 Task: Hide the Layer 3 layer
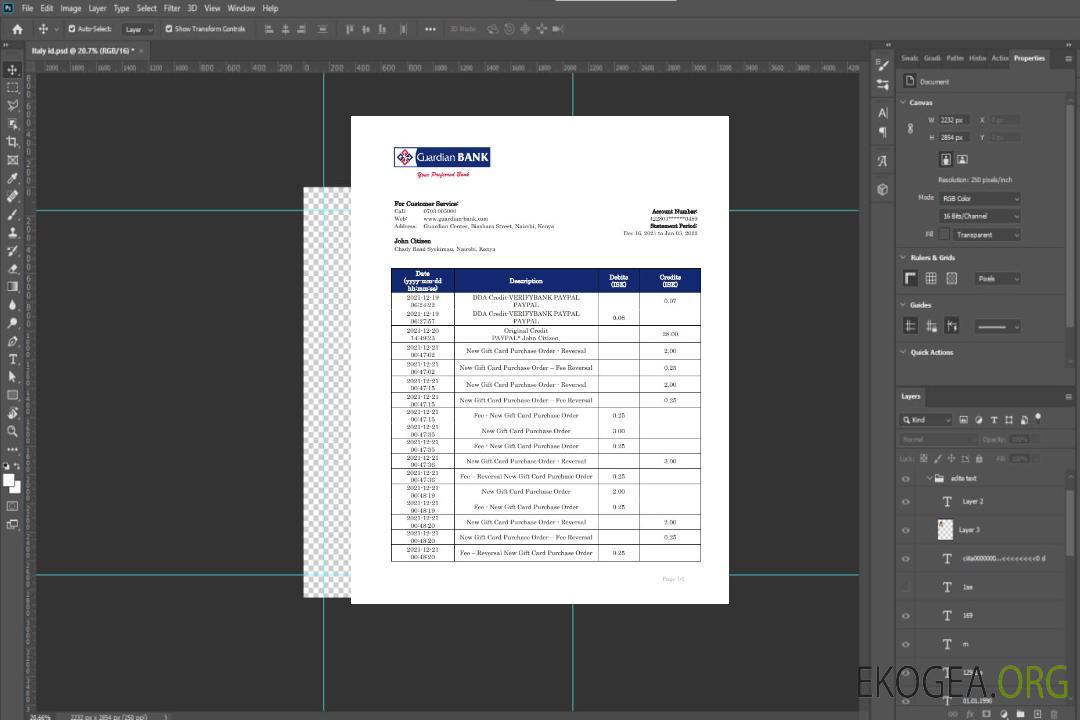point(906,531)
